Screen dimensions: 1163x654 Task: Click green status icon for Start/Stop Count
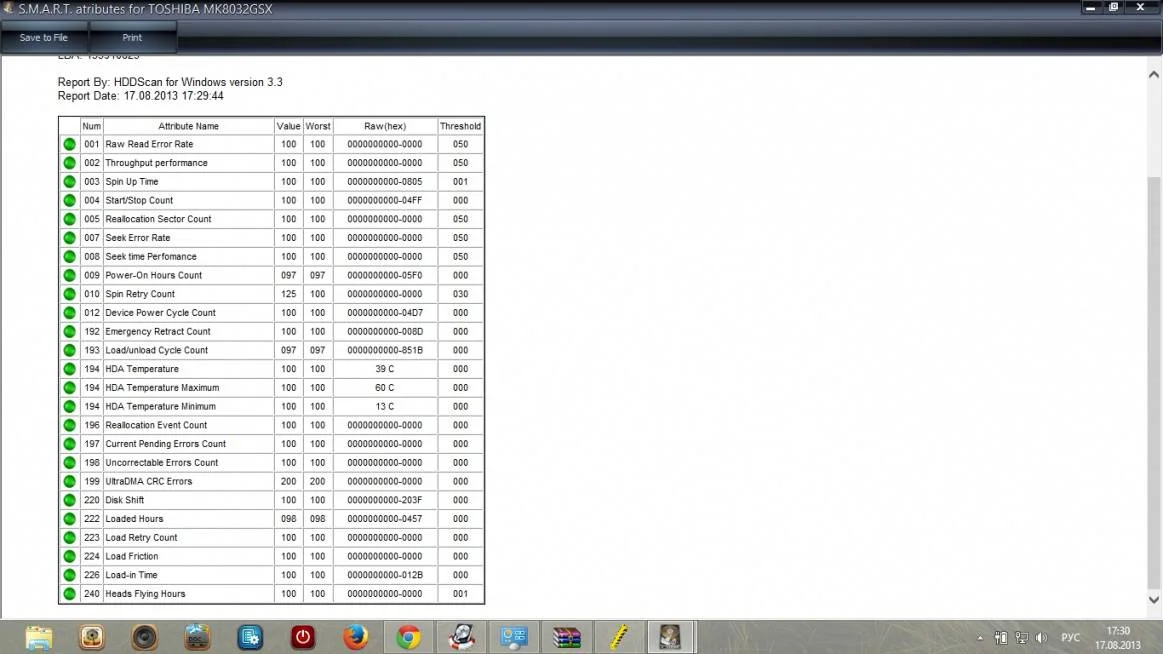pos(70,200)
